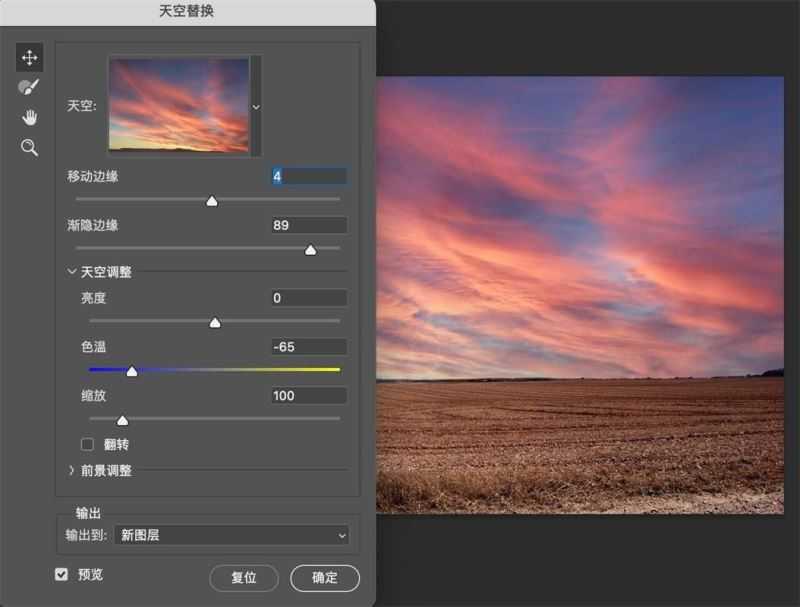Select the Hand tool

pyautogui.click(x=29, y=118)
